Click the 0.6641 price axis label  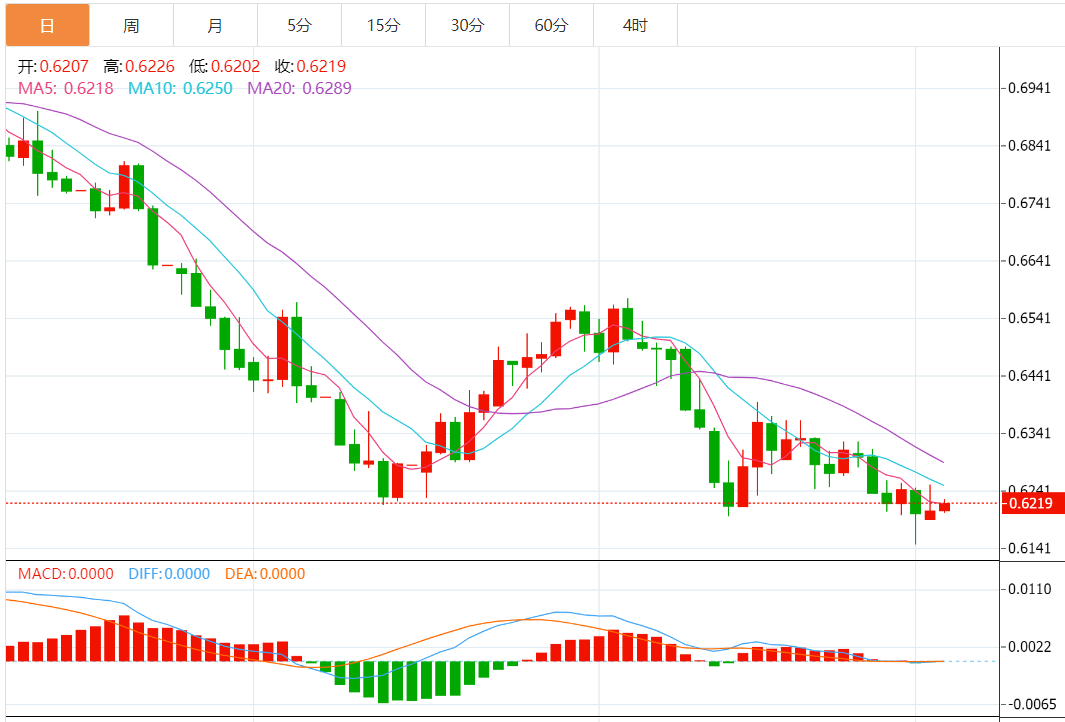point(1029,261)
